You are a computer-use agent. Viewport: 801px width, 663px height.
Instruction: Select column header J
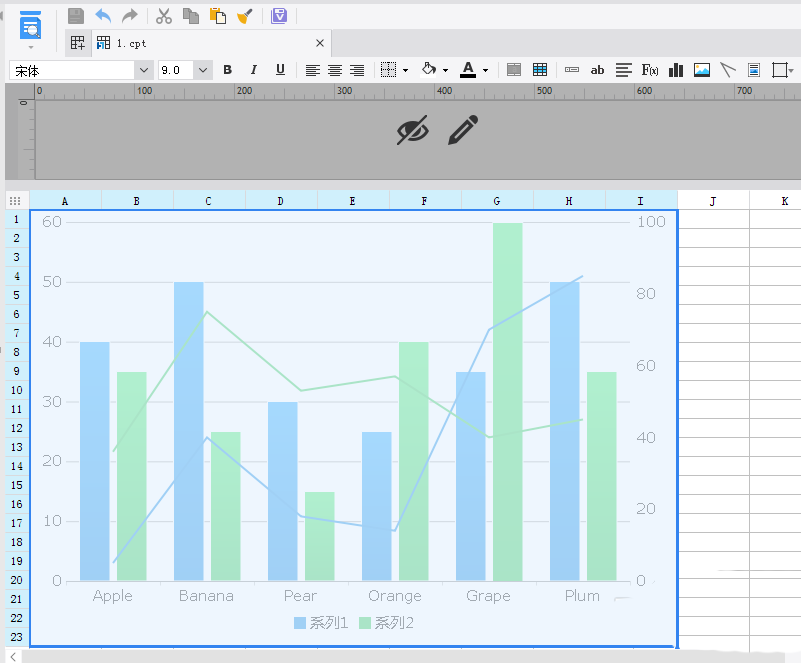pyautogui.click(x=713, y=201)
